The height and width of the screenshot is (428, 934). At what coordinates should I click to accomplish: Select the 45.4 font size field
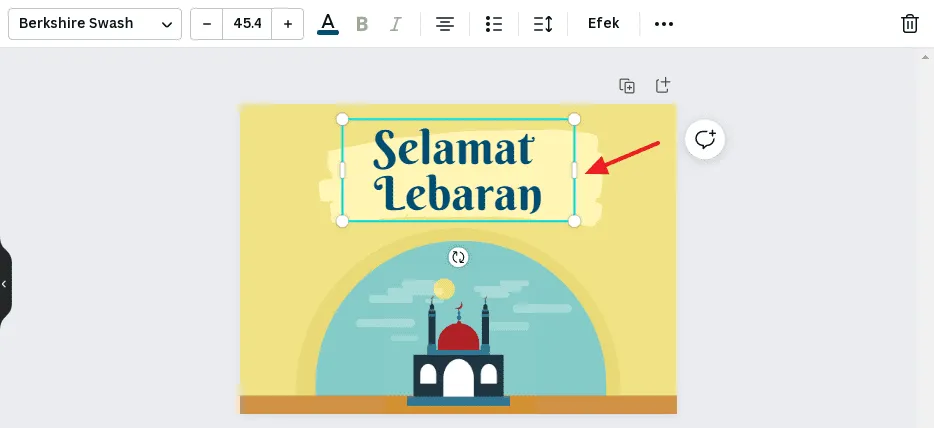click(247, 24)
